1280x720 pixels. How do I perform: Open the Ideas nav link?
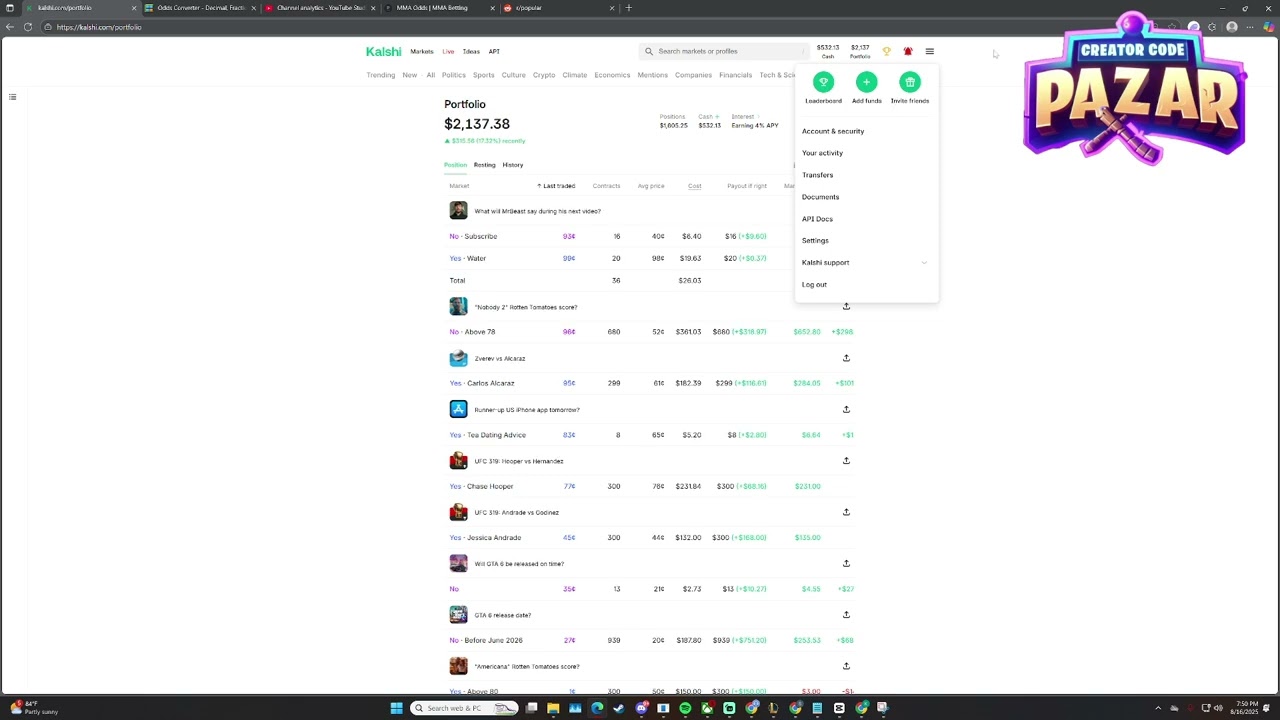point(471,51)
